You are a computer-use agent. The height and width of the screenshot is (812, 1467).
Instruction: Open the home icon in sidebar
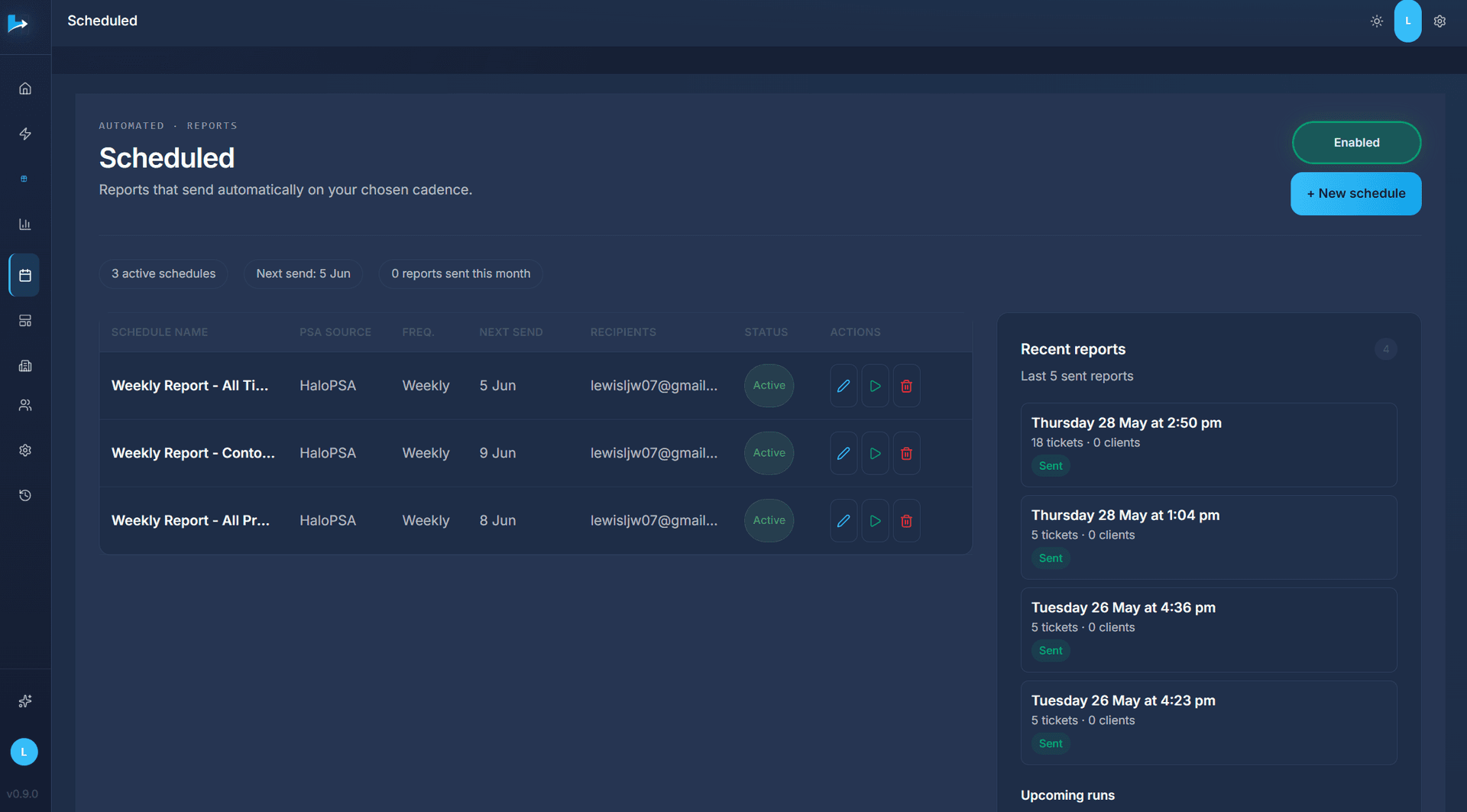pos(25,89)
